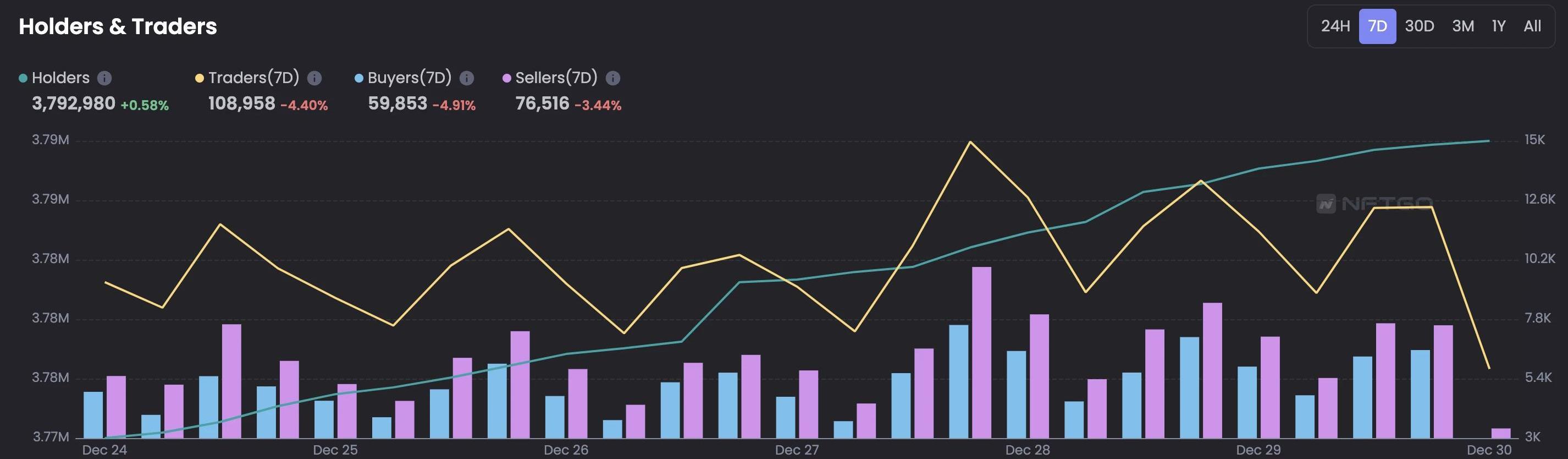The width and height of the screenshot is (1568, 459).
Task: Click the info icon beside Buyers(7D)
Action: click(x=466, y=78)
